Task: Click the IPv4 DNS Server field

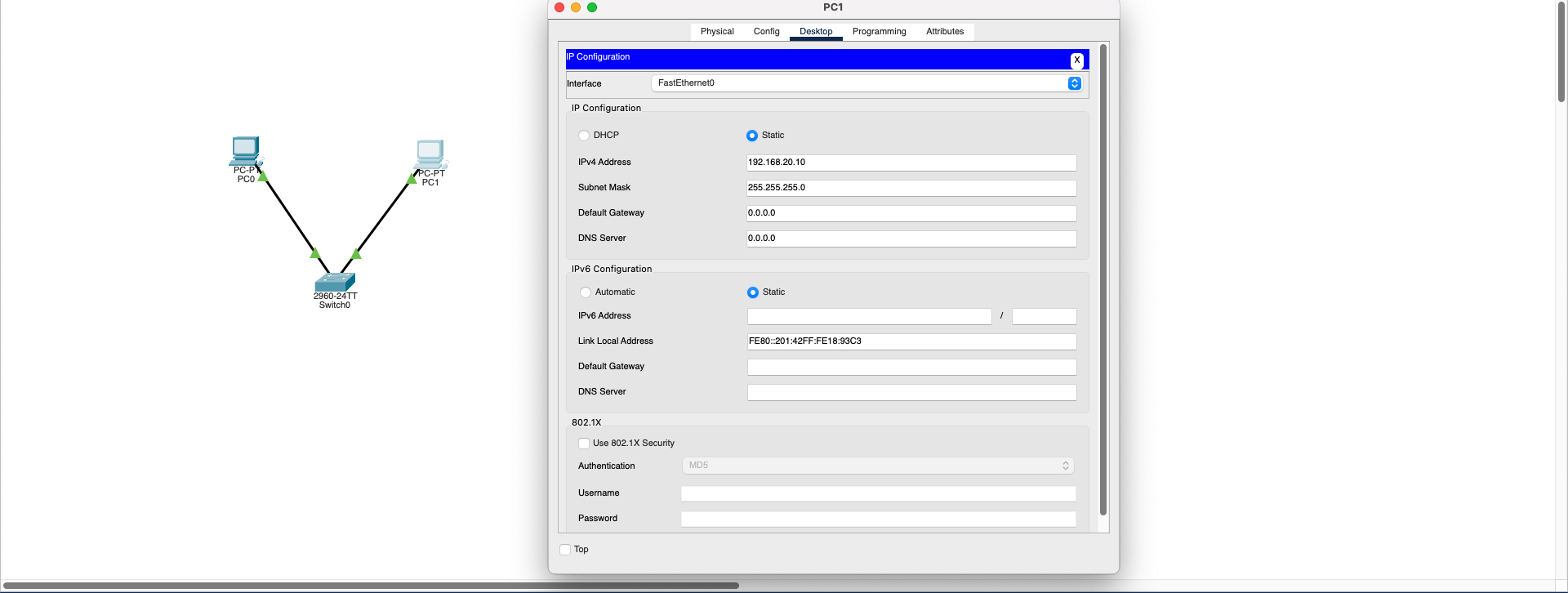Action: [x=911, y=239]
